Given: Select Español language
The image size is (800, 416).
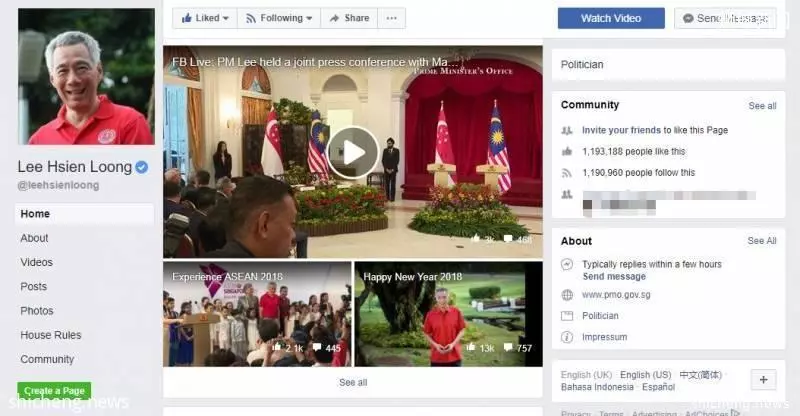Looking at the screenshot, I should pyautogui.click(x=658, y=387).
